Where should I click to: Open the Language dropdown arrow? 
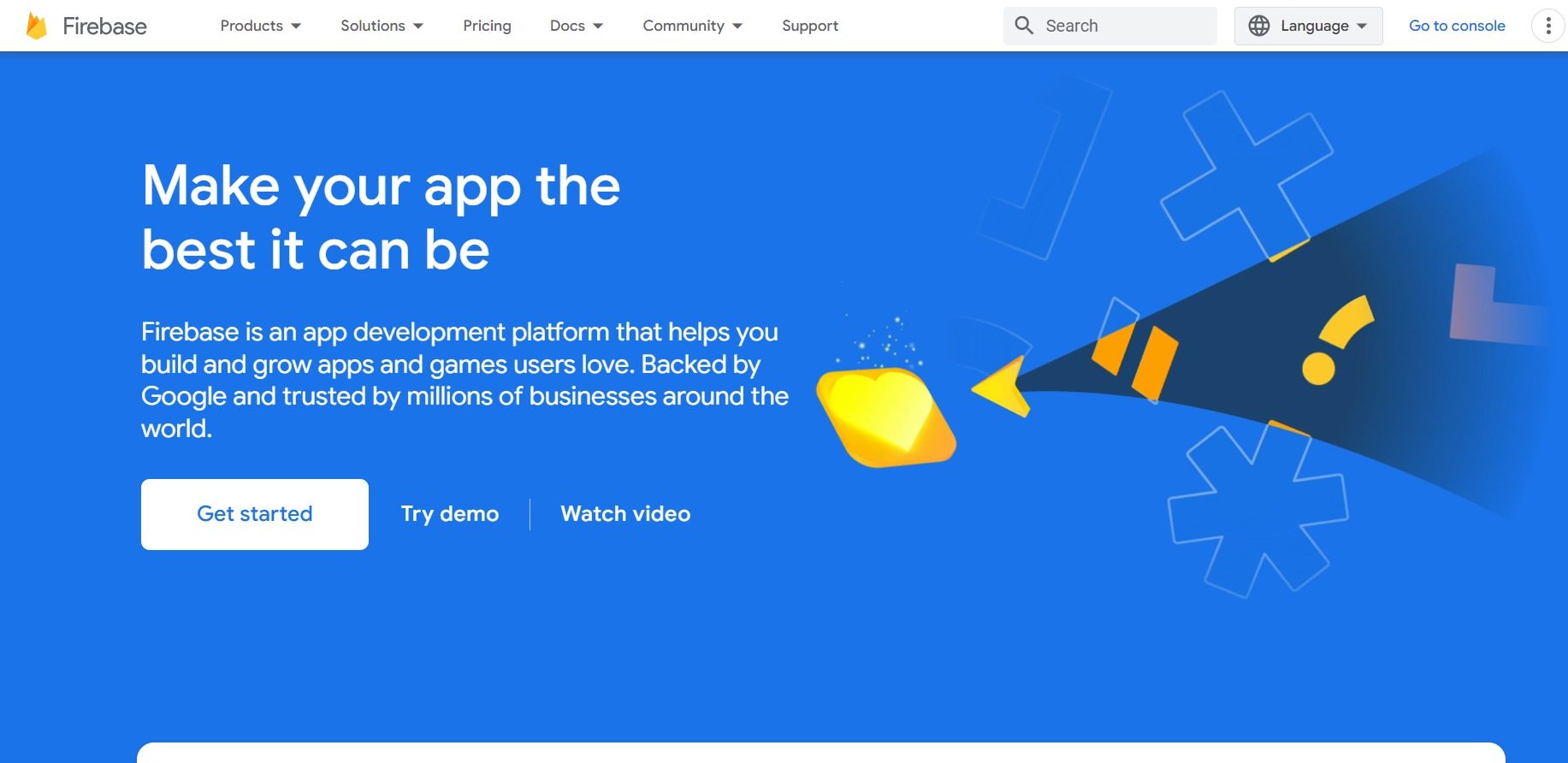click(1362, 26)
